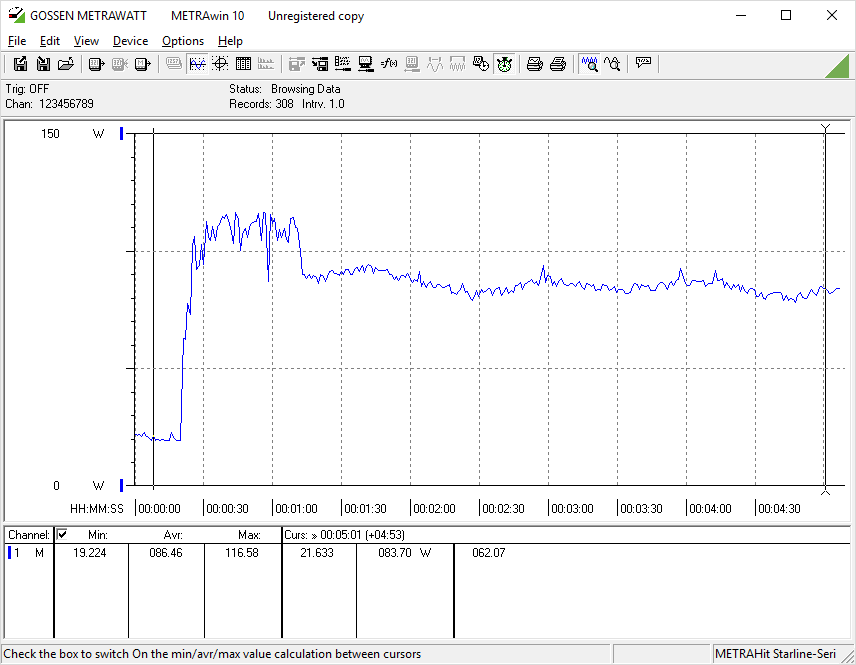Click the Max value 116.58
This screenshot has width=856, height=665.
(x=242, y=553)
